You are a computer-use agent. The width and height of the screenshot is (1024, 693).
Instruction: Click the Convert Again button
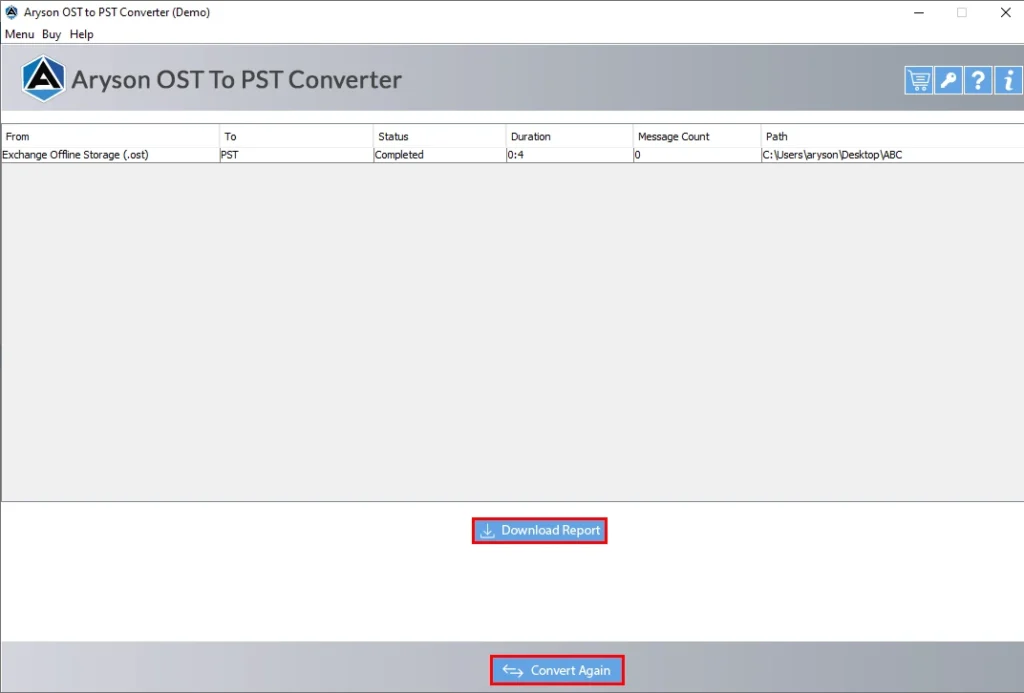coord(557,670)
